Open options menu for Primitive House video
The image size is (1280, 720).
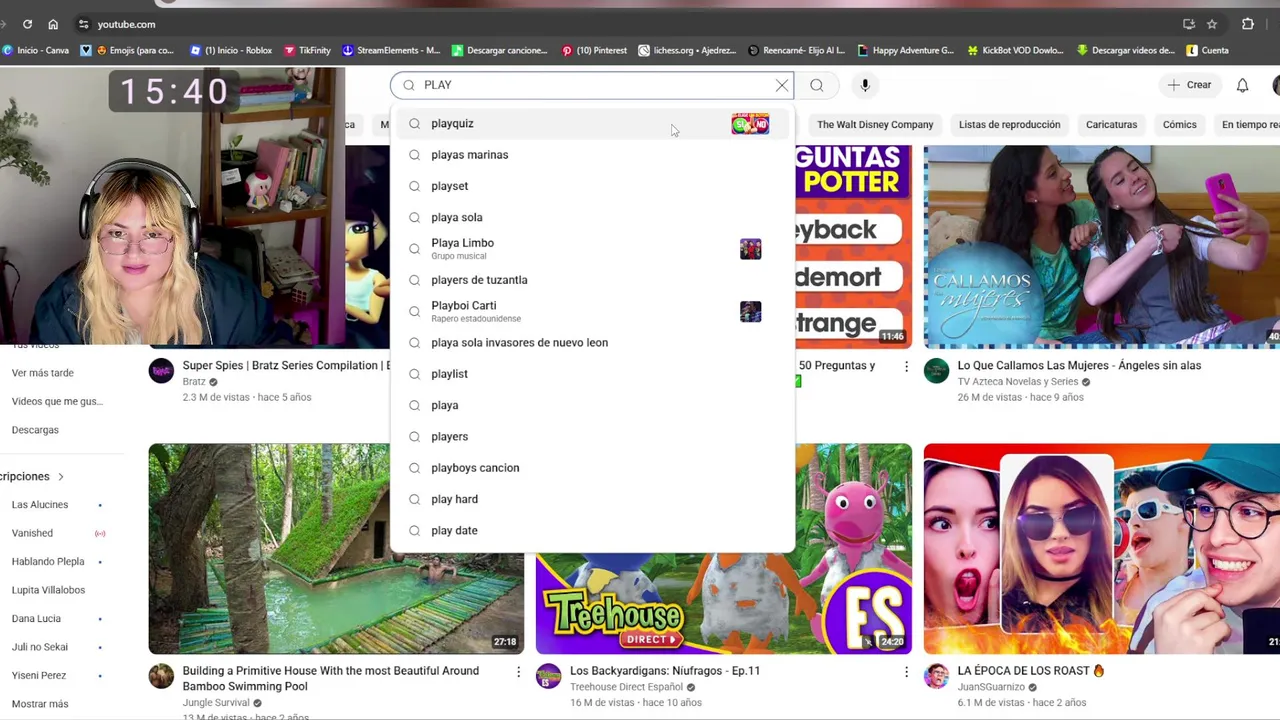pos(518,673)
